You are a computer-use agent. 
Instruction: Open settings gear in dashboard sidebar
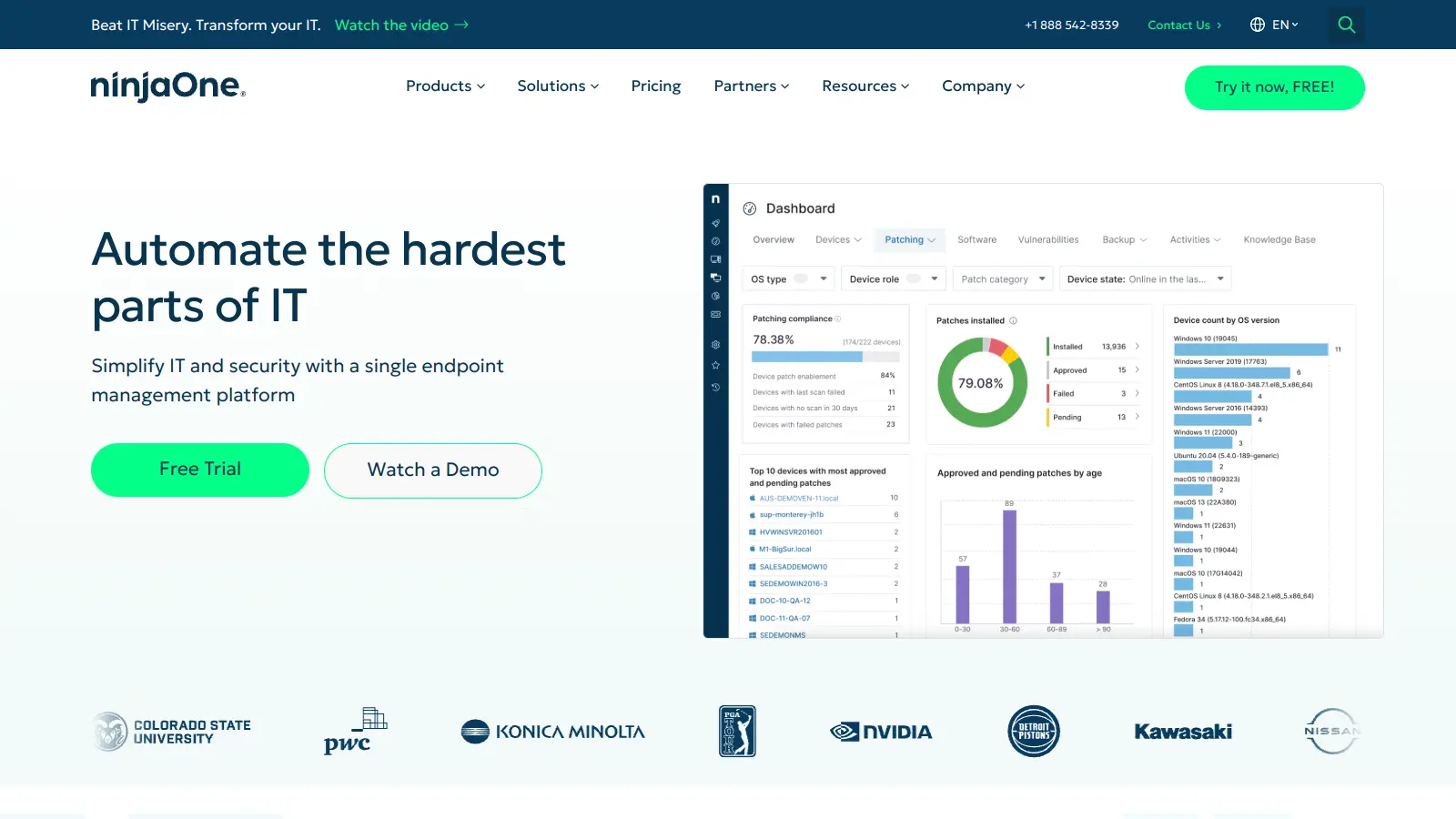coord(716,345)
